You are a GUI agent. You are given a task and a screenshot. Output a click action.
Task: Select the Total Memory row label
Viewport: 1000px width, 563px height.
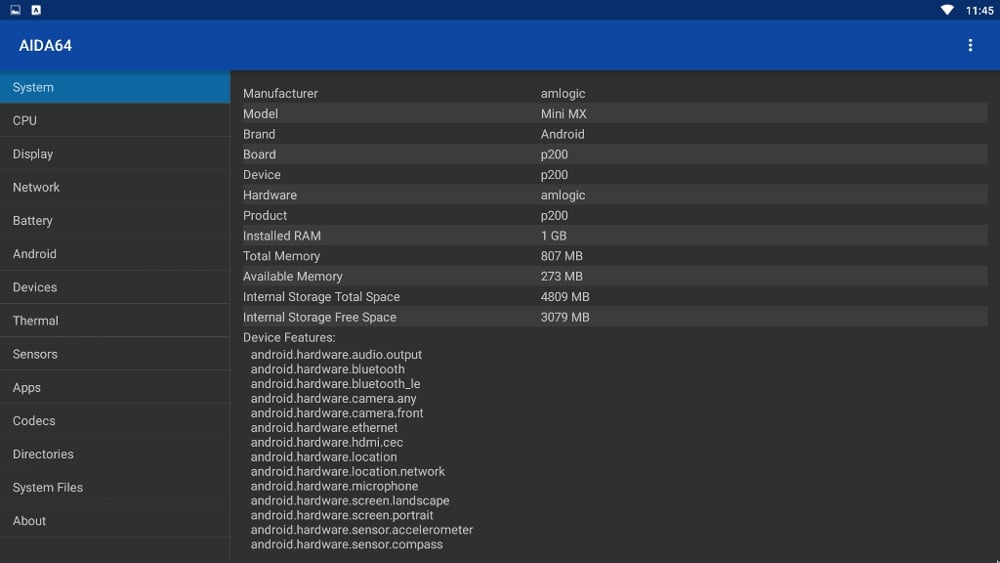click(281, 256)
